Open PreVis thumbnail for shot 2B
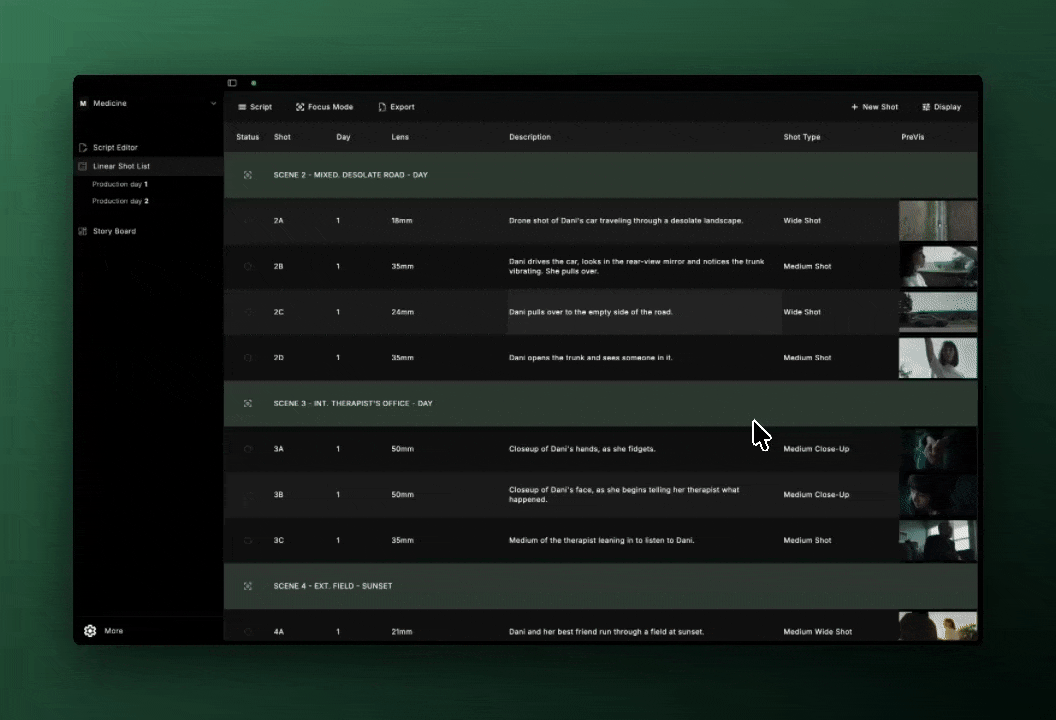 click(x=937, y=266)
